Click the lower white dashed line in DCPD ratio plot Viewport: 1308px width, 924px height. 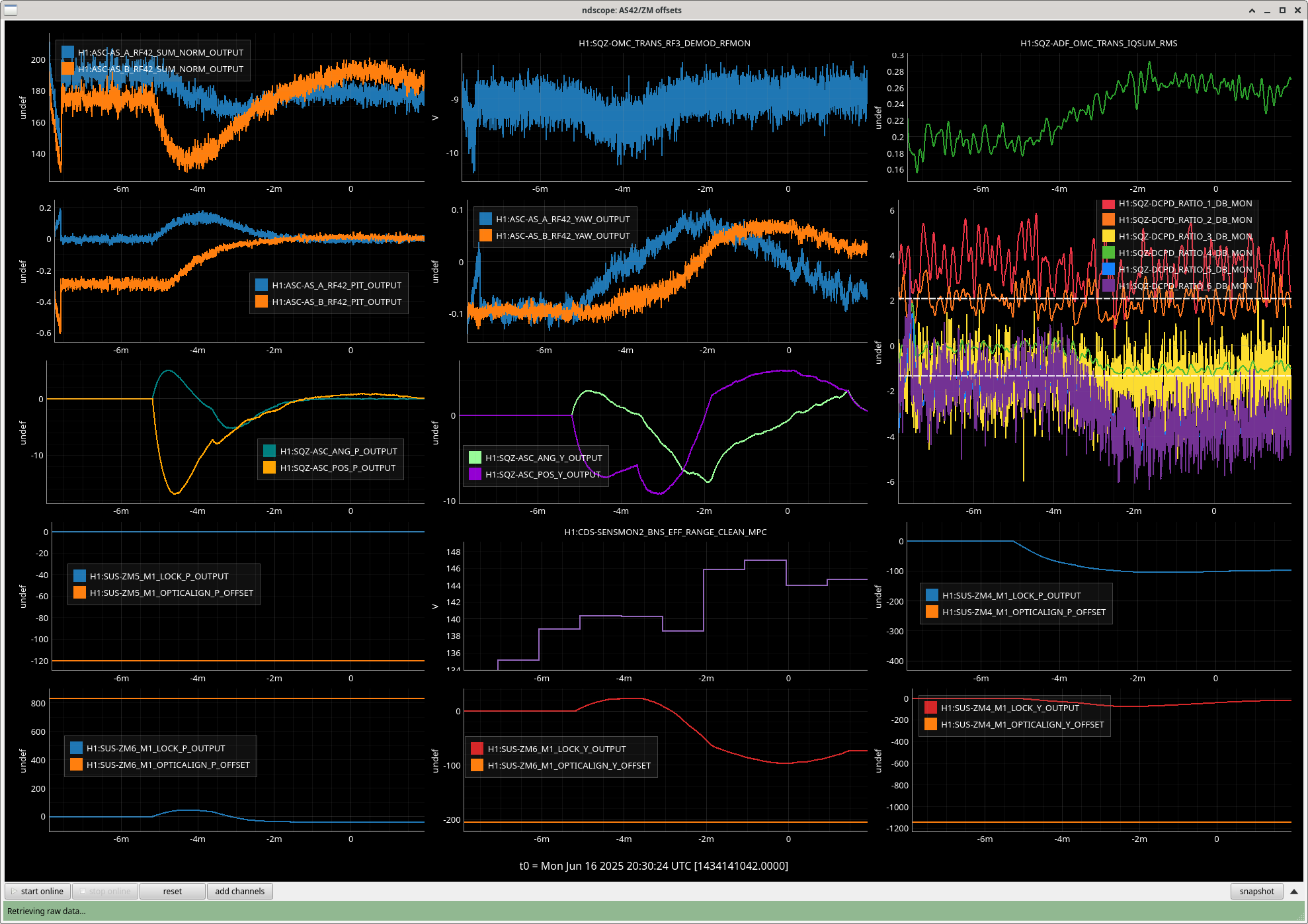[x=1094, y=376]
